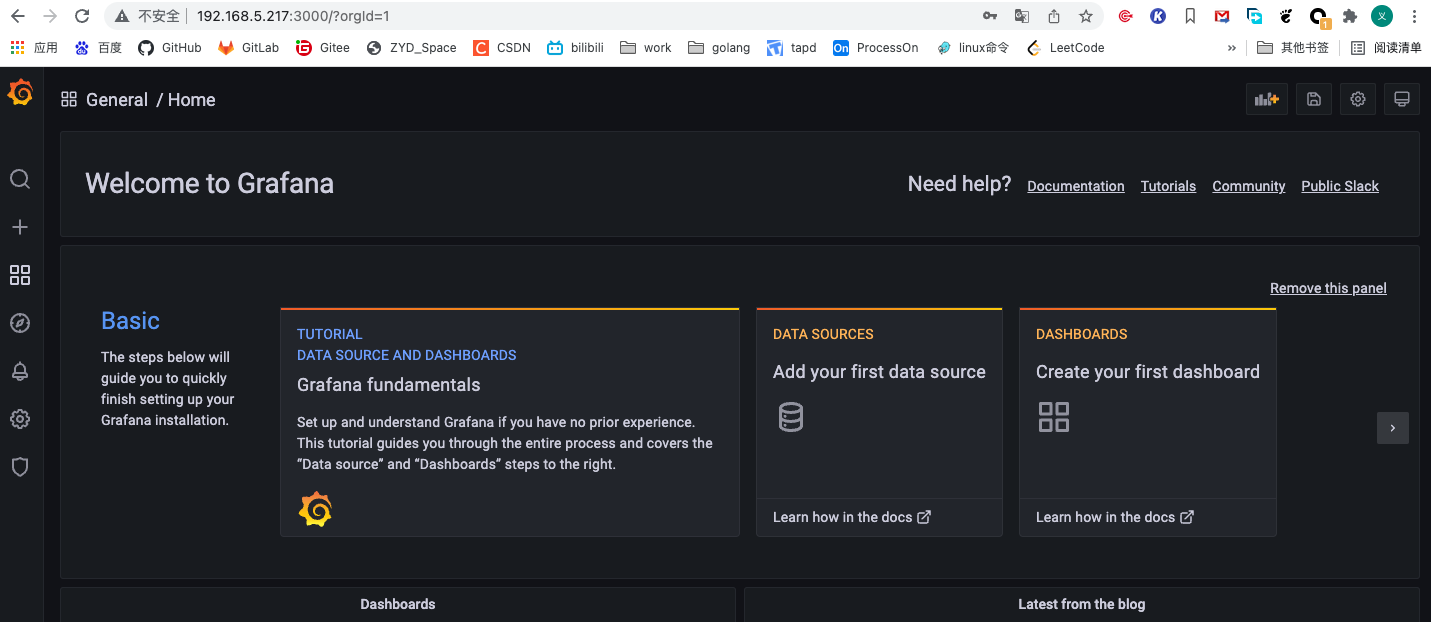Click the Cycle view mode monitor icon
The height and width of the screenshot is (622, 1431).
pyautogui.click(x=1402, y=99)
